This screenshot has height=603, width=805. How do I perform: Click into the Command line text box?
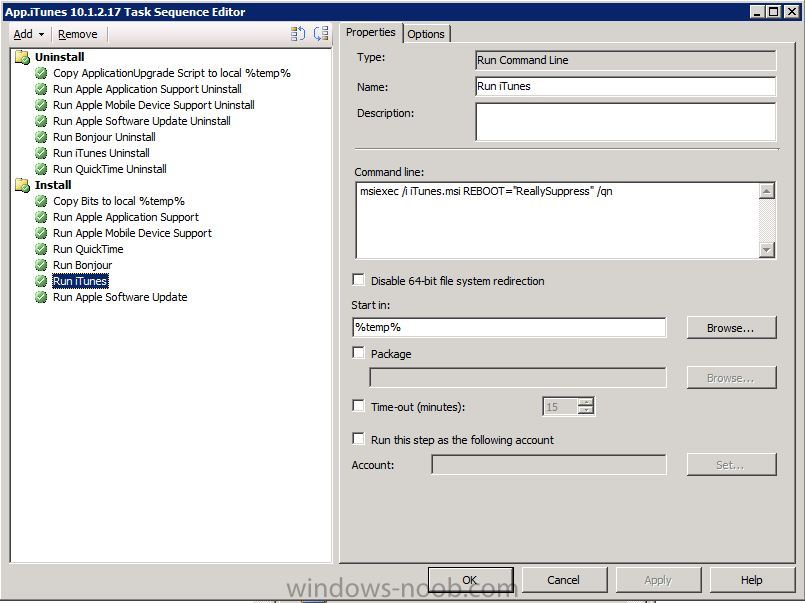557,220
